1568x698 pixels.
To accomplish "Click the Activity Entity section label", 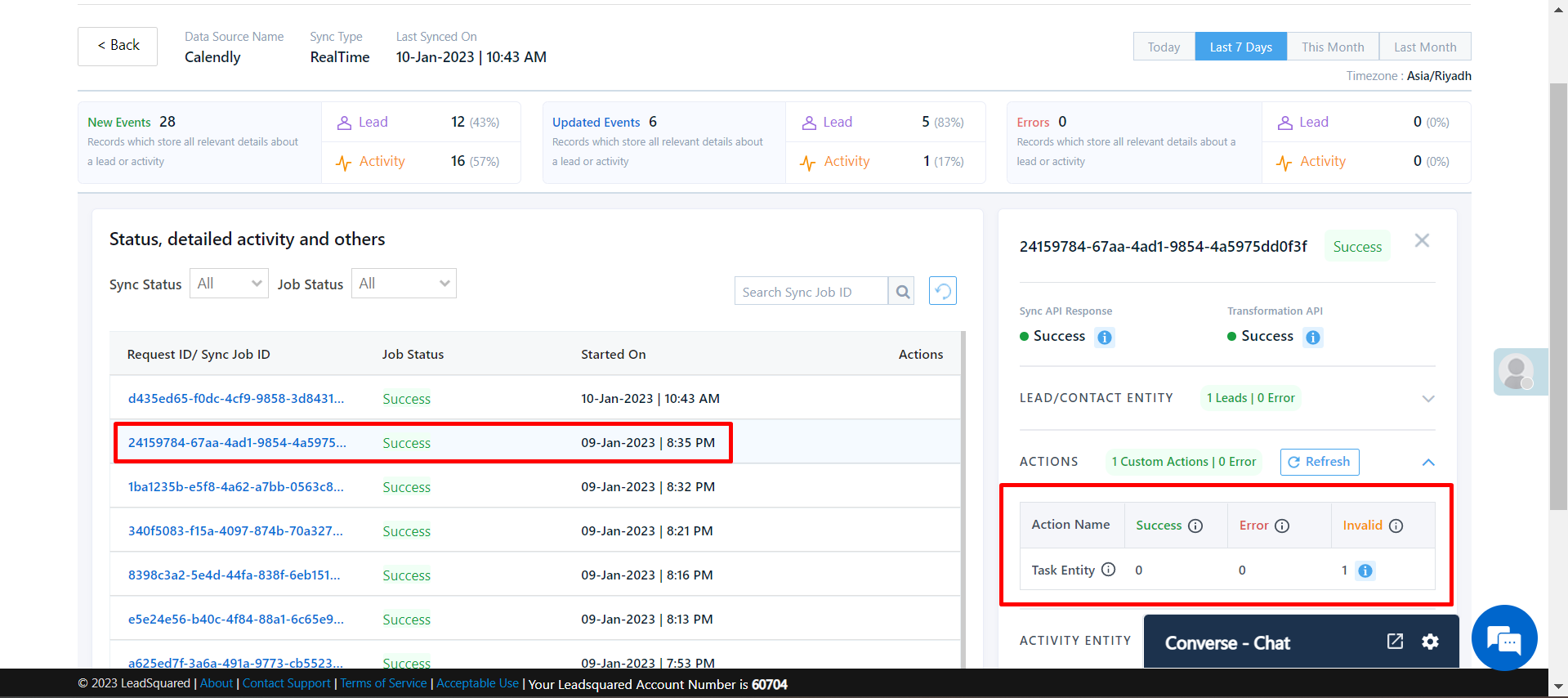I will pos(1075,641).
